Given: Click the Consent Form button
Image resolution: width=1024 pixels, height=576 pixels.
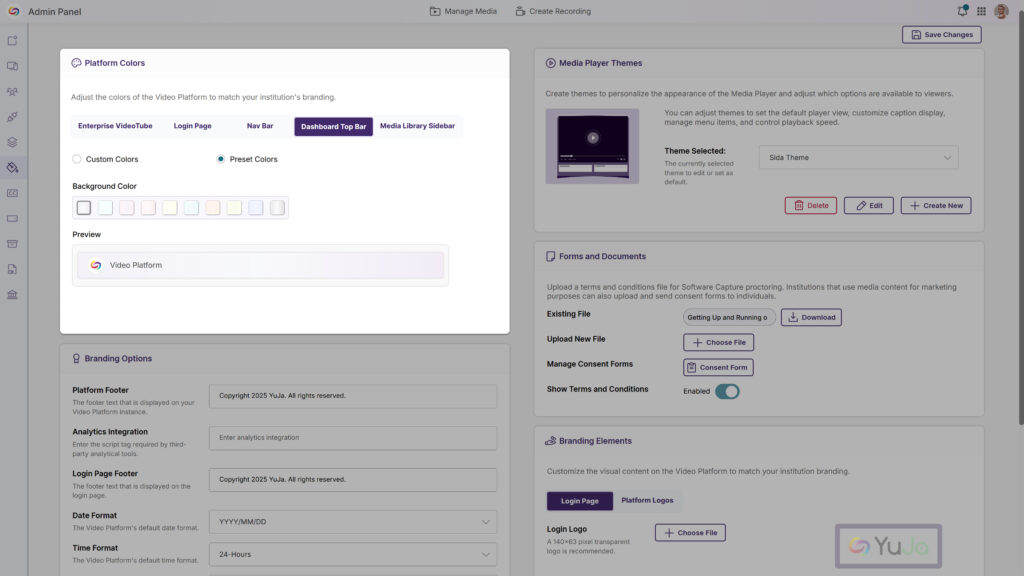Looking at the screenshot, I should point(718,367).
